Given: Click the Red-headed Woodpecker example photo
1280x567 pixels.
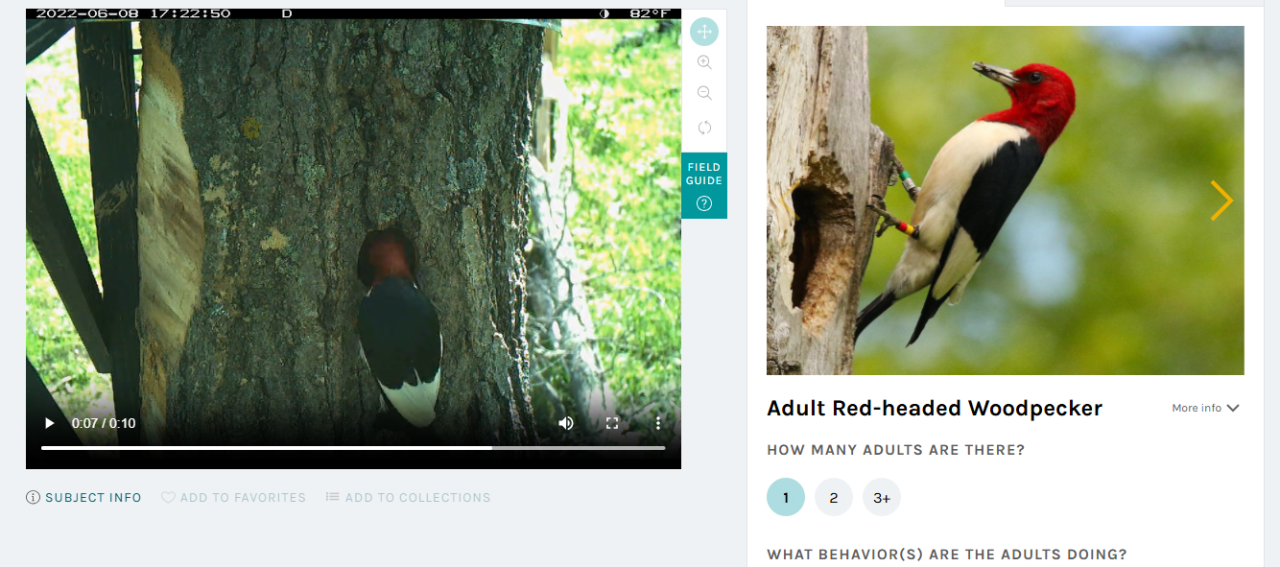Looking at the screenshot, I should tap(1005, 200).
